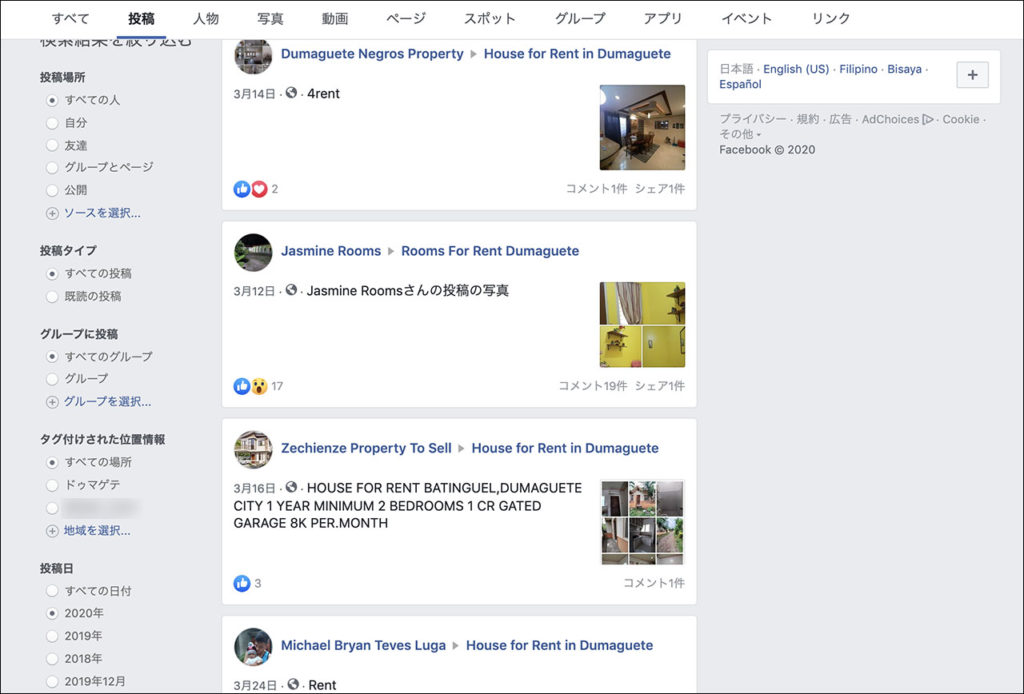Select the 投稿 tab
Image resolution: width=1024 pixels, height=694 pixels.
click(141, 18)
